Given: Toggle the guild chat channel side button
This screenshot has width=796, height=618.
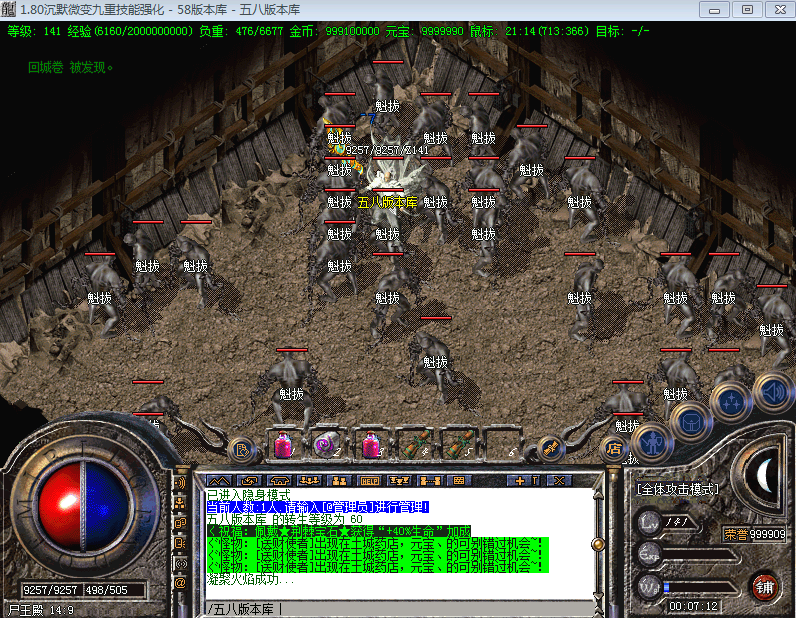Looking at the screenshot, I should pyautogui.click(x=181, y=523).
